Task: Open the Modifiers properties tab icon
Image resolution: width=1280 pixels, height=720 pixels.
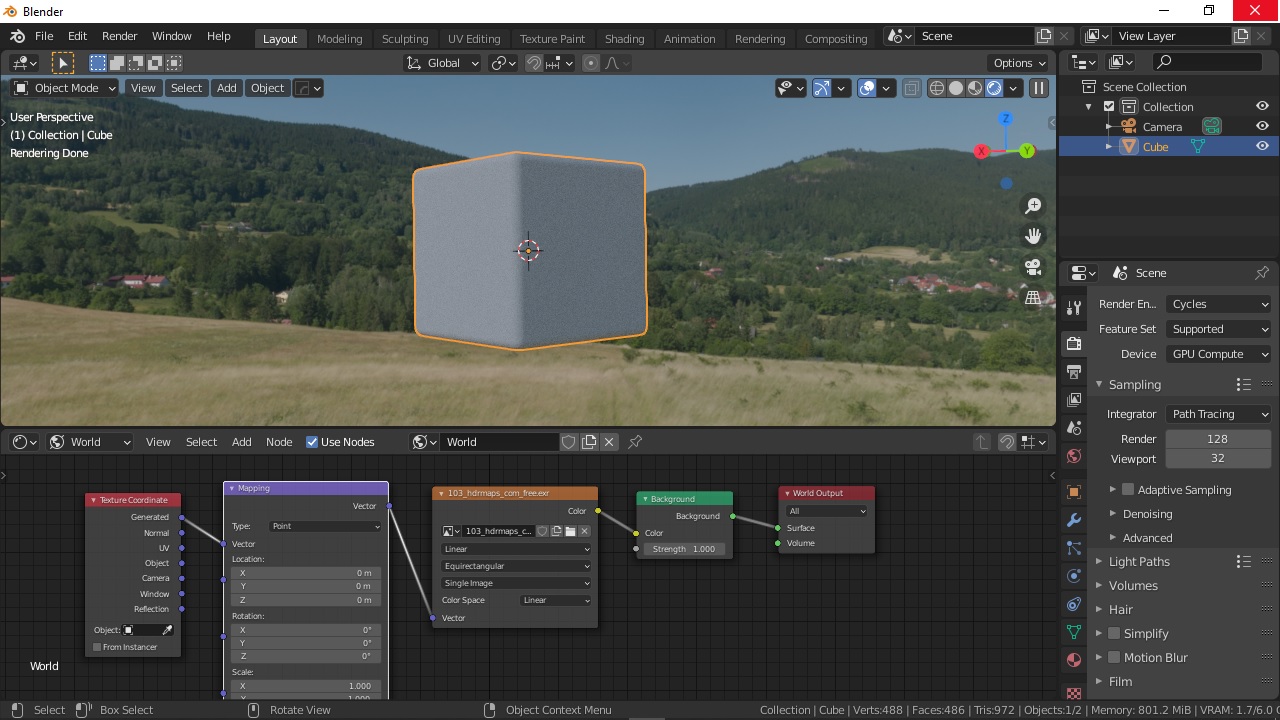Action: (x=1074, y=520)
